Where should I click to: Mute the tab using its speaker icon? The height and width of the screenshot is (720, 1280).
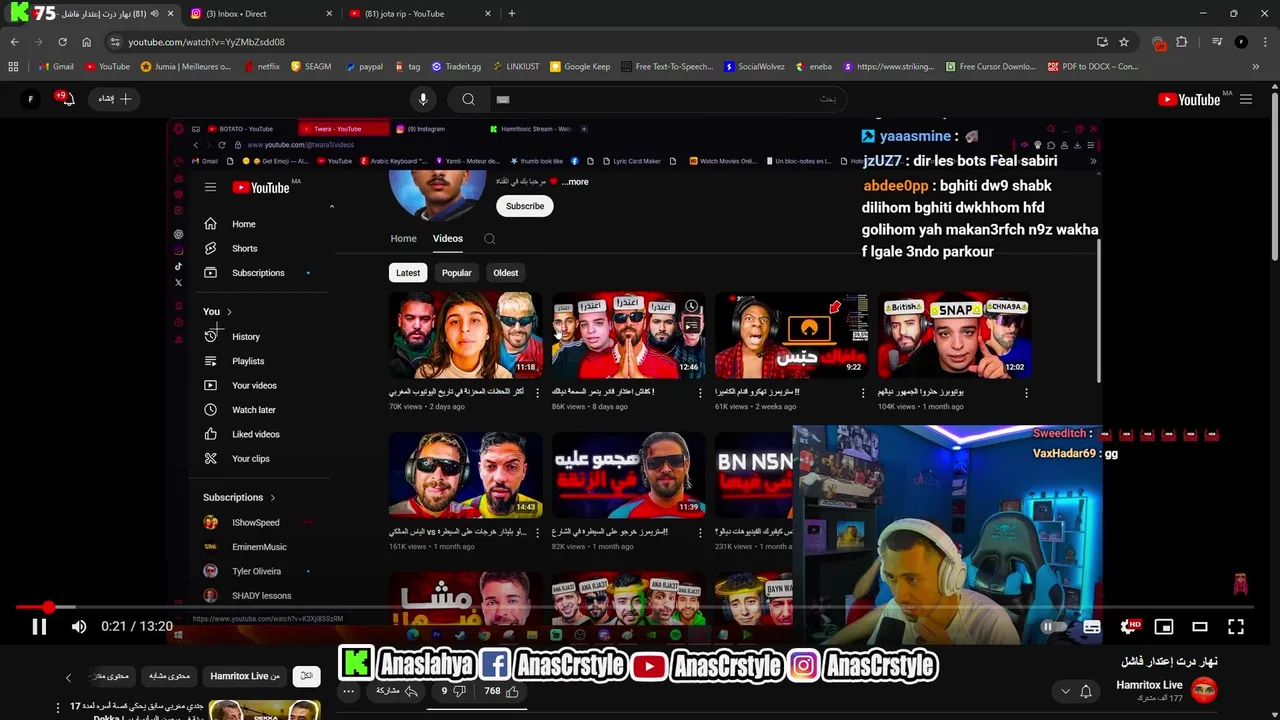(155, 14)
